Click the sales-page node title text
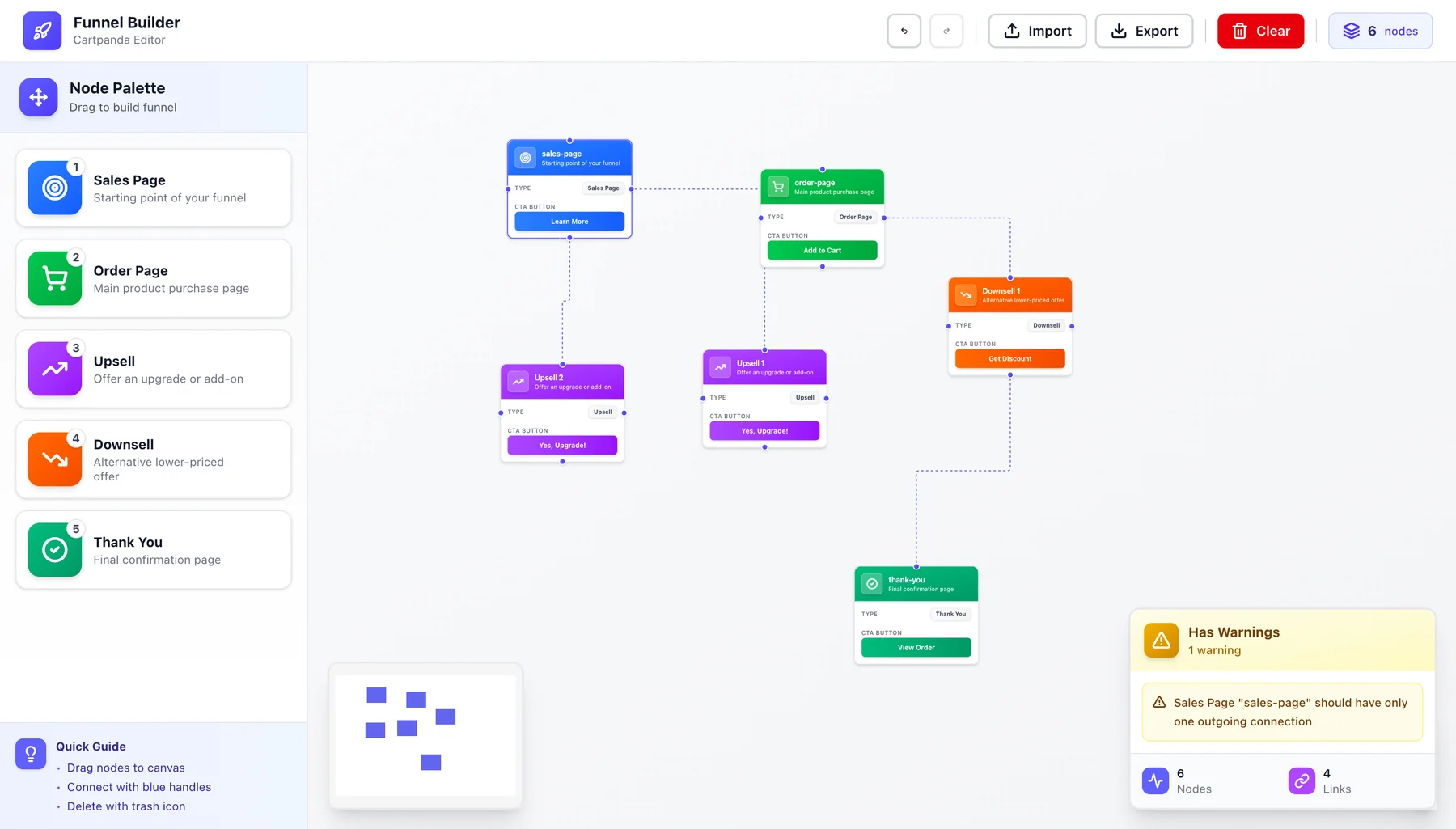Image resolution: width=1456 pixels, height=829 pixels. coord(561,154)
